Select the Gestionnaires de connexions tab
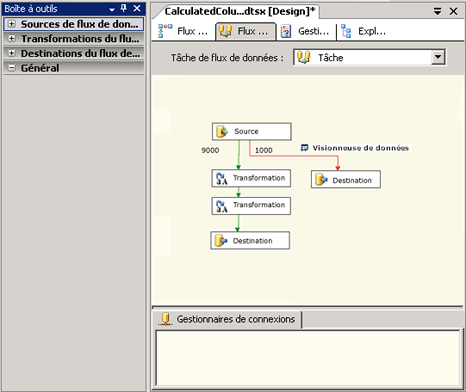The image size is (466, 392). pos(227,319)
